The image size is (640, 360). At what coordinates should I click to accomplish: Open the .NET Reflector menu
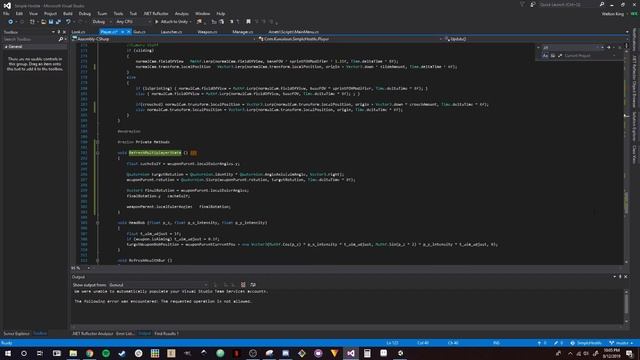pyautogui.click(x=156, y=13)
